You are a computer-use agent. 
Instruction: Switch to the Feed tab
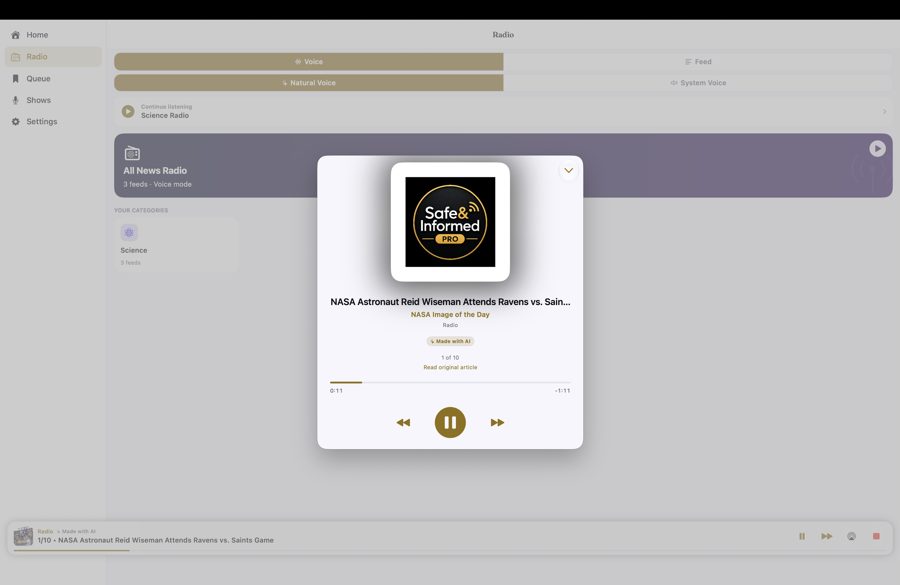[698, 61]
